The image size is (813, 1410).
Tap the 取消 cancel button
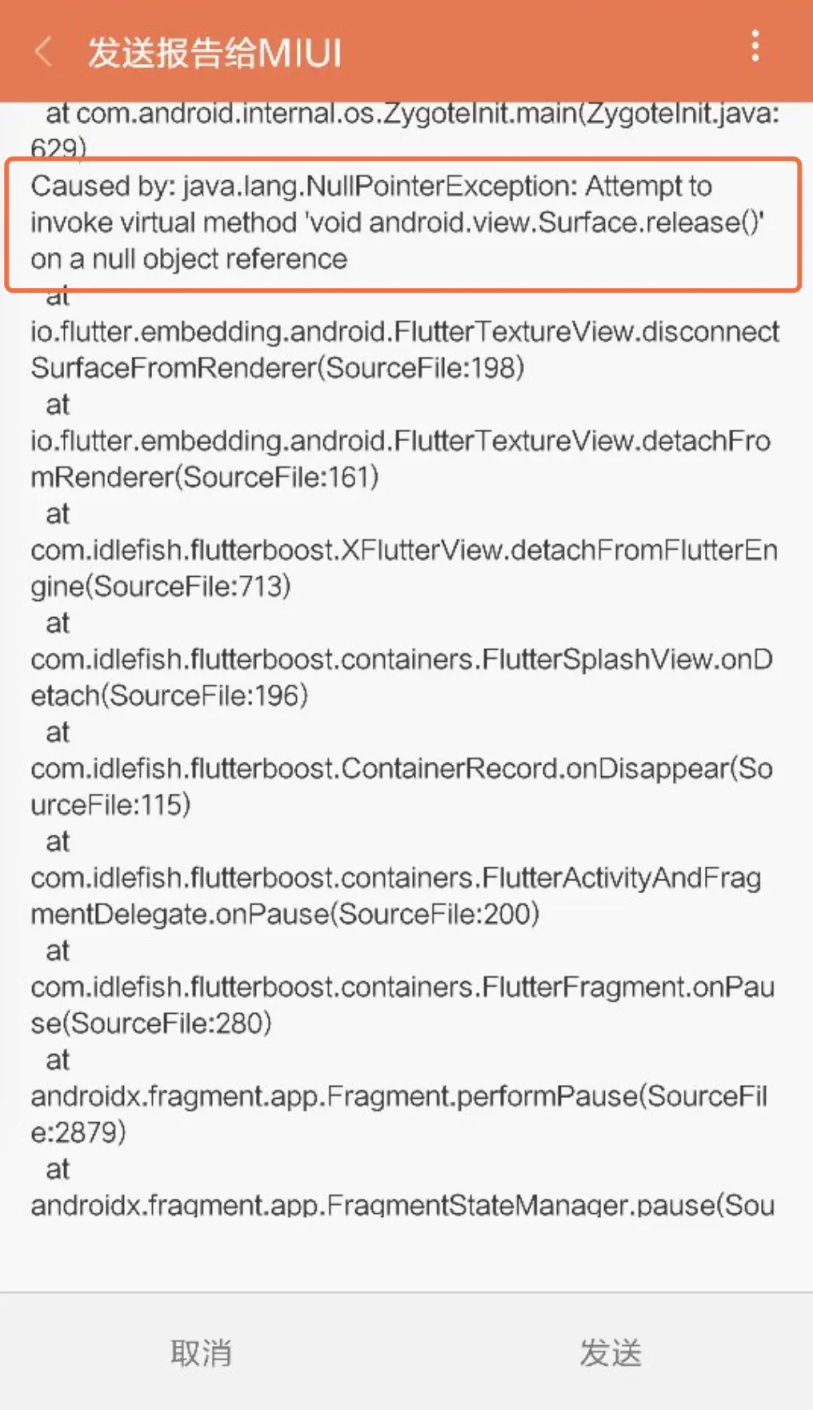click(x=201, y=1353)
